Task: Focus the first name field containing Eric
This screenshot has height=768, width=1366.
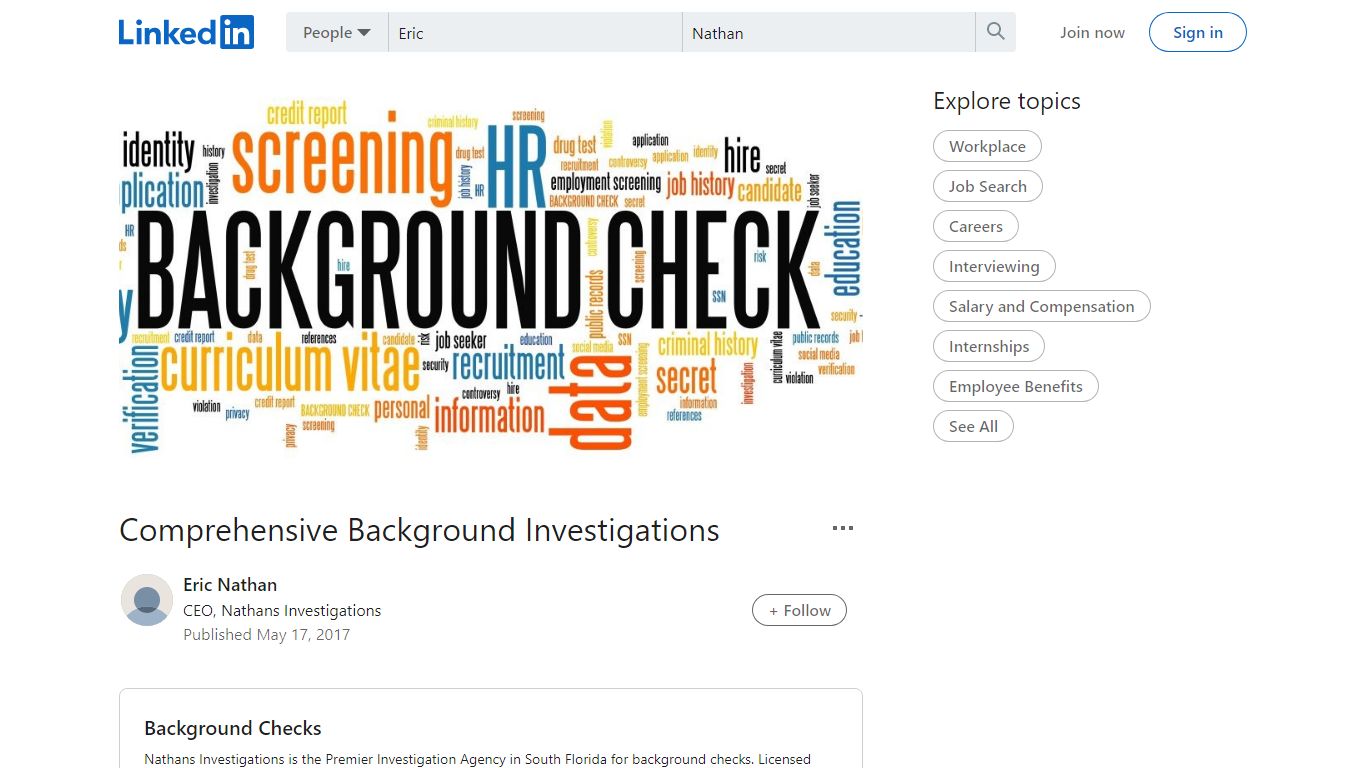Action: [535, 33]
